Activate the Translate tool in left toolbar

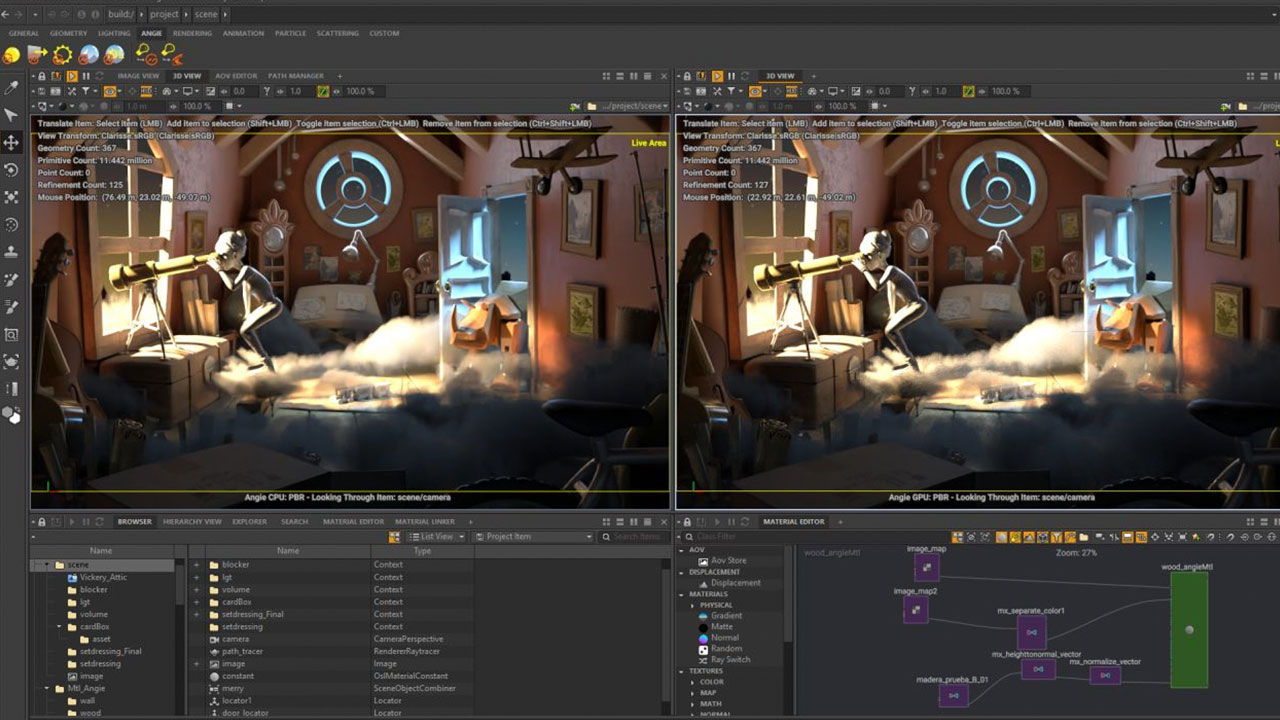12,142
